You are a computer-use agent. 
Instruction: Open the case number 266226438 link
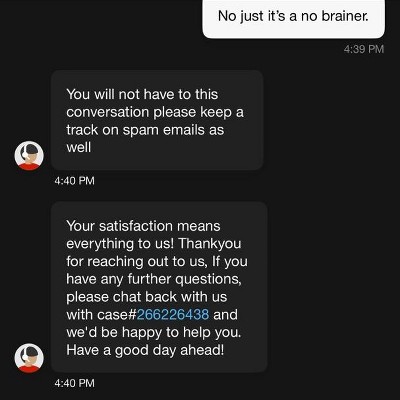tap(173, 314)
